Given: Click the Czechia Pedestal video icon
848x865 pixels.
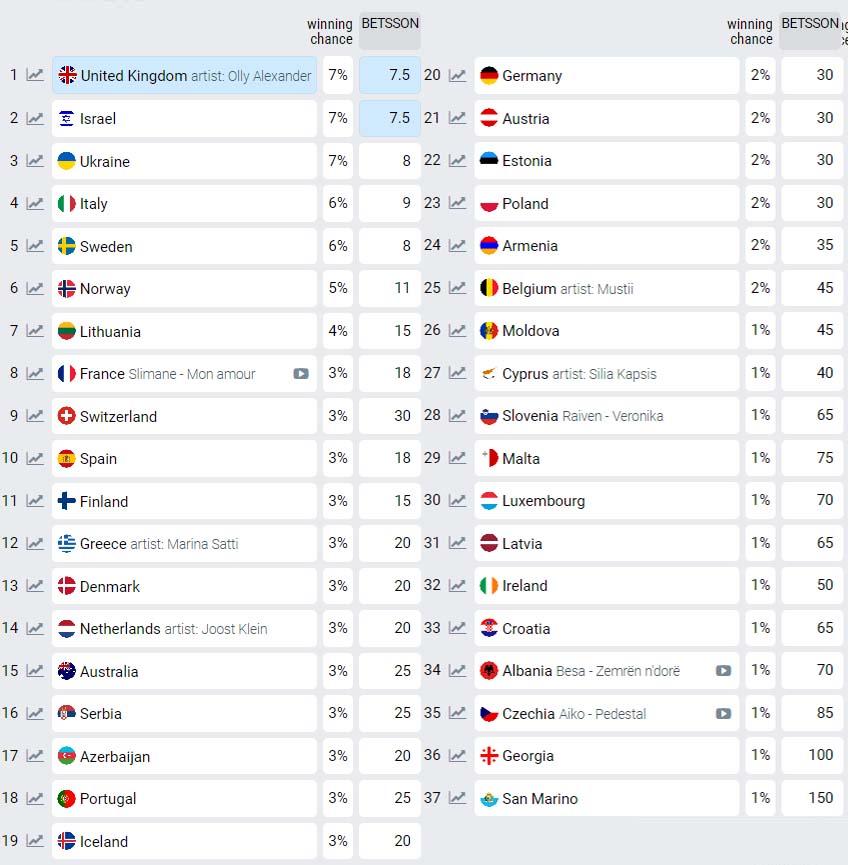Looking at the screenshot, I should 723,713.
